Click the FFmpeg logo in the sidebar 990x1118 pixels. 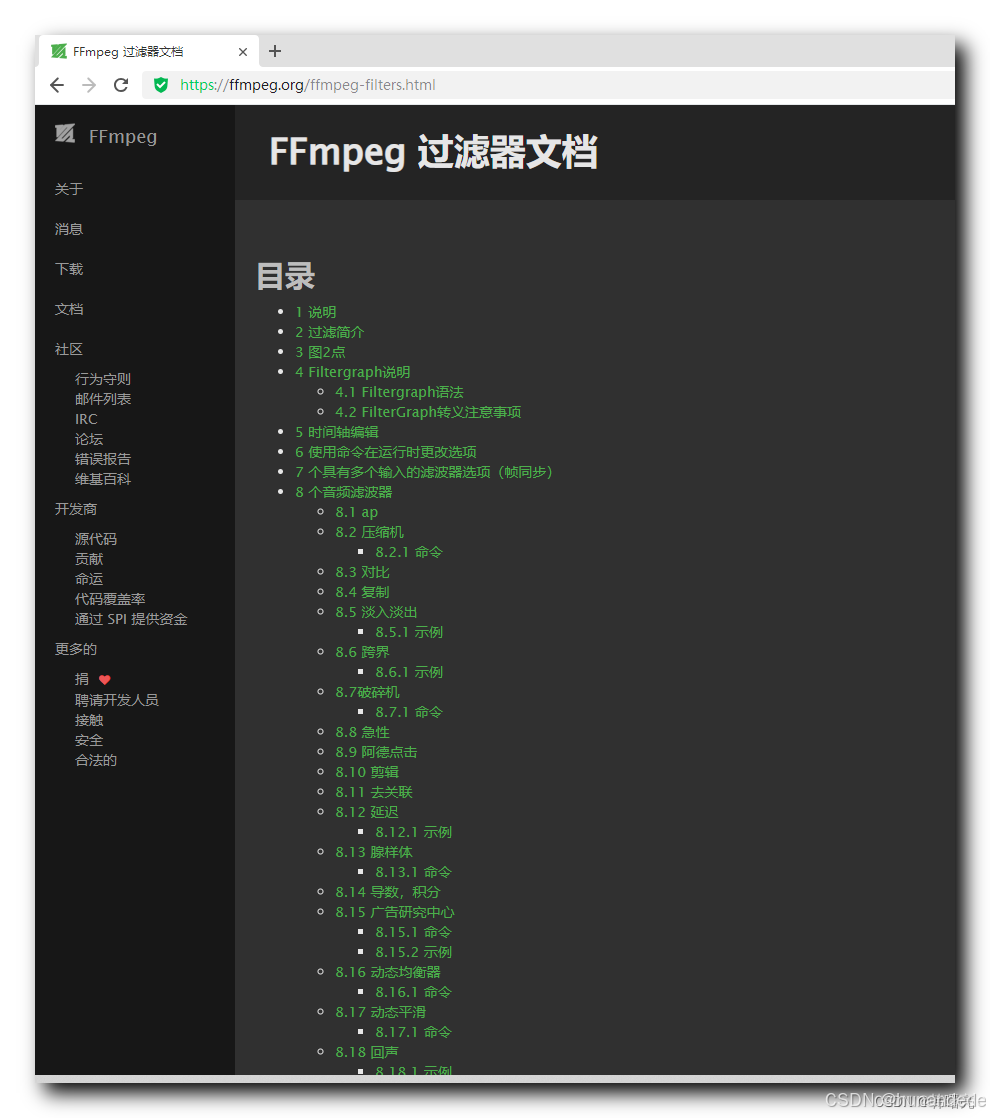[x=64, y=134]
